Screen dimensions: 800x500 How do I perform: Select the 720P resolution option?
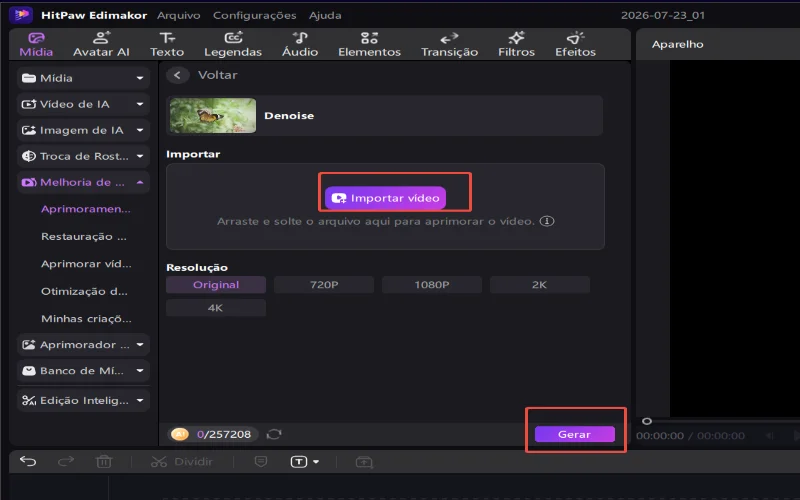click(324, 285)
